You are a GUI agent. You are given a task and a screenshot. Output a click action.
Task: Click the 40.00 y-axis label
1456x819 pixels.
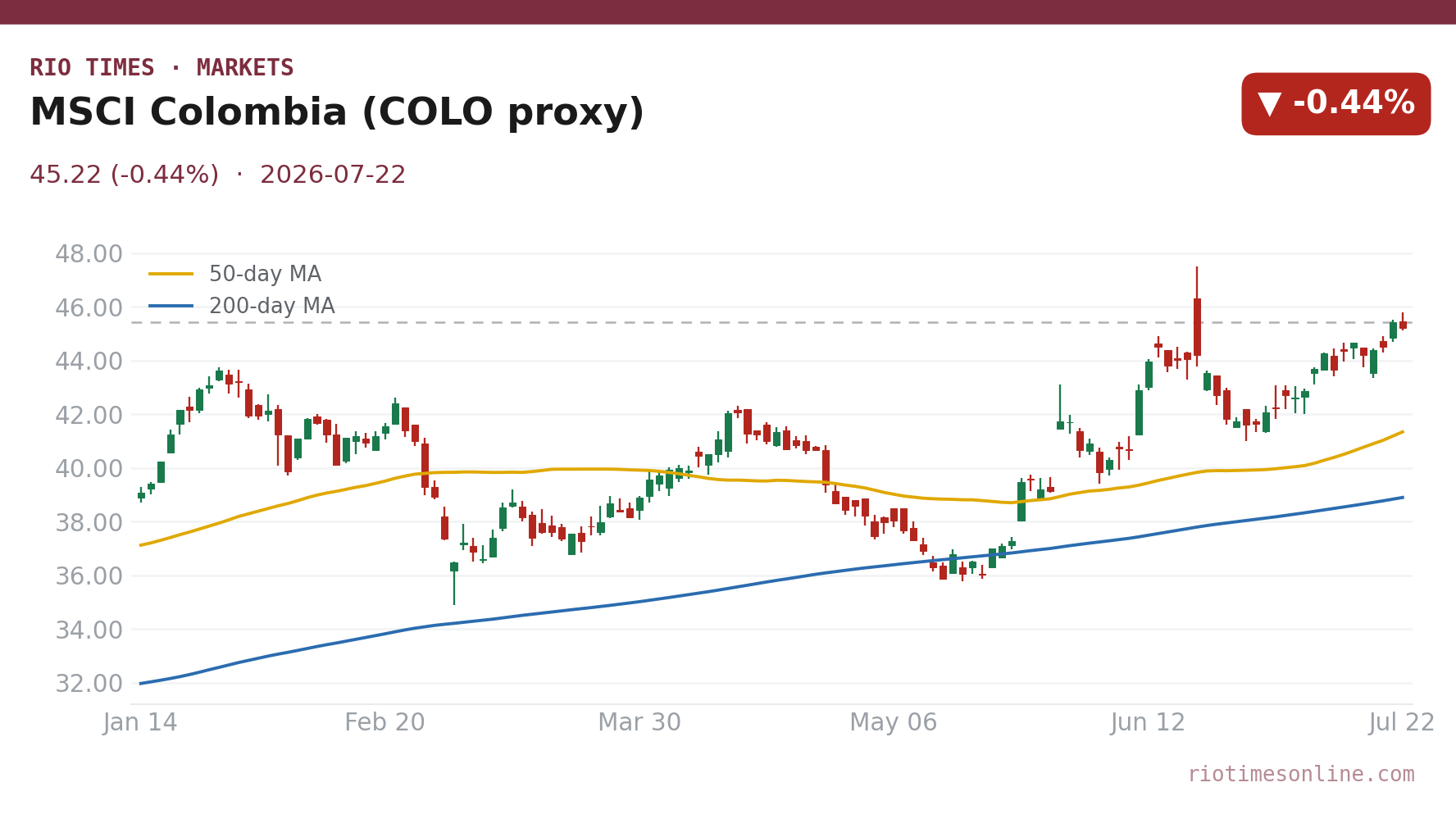point(89,469)
